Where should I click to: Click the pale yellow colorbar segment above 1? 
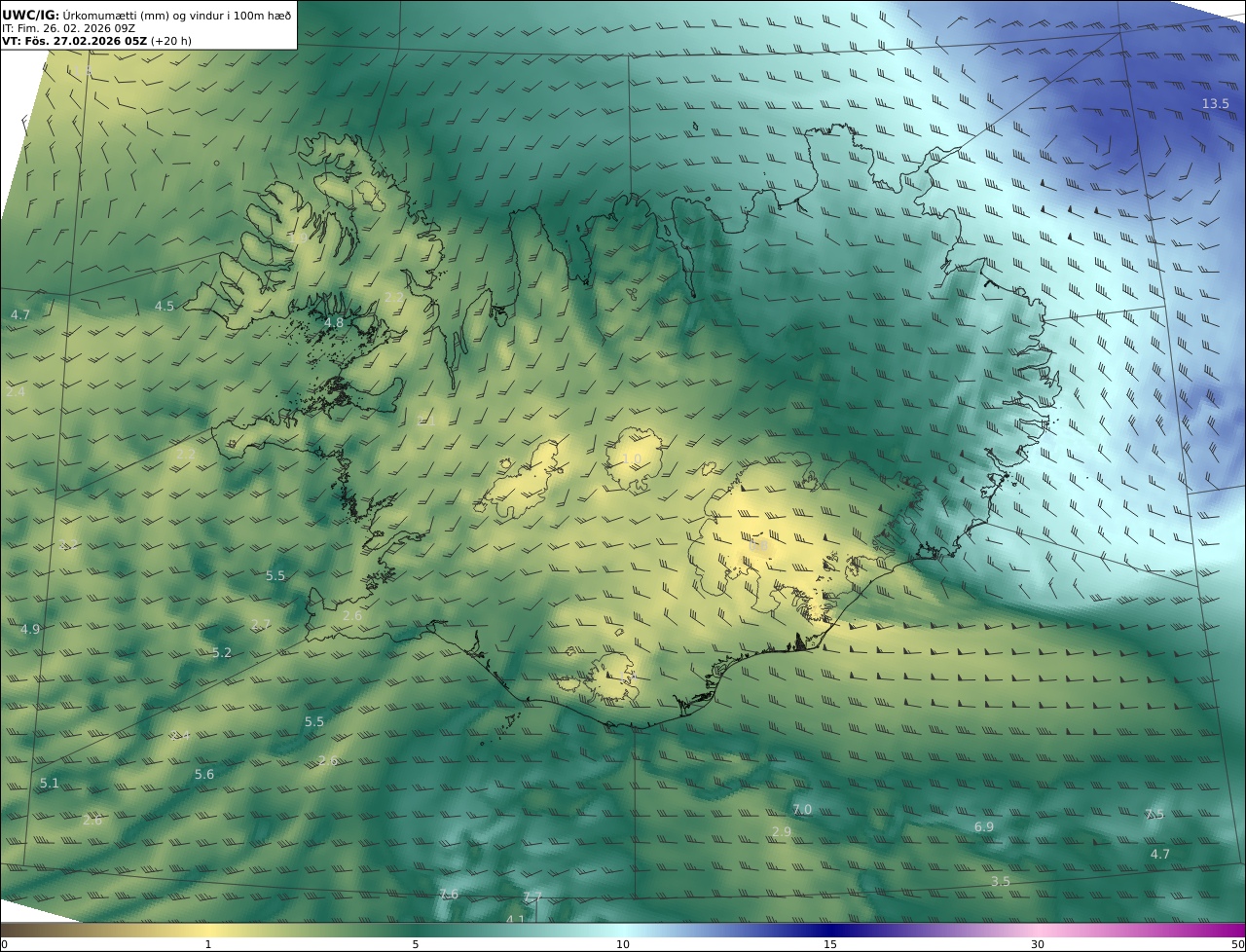[208, 930]
